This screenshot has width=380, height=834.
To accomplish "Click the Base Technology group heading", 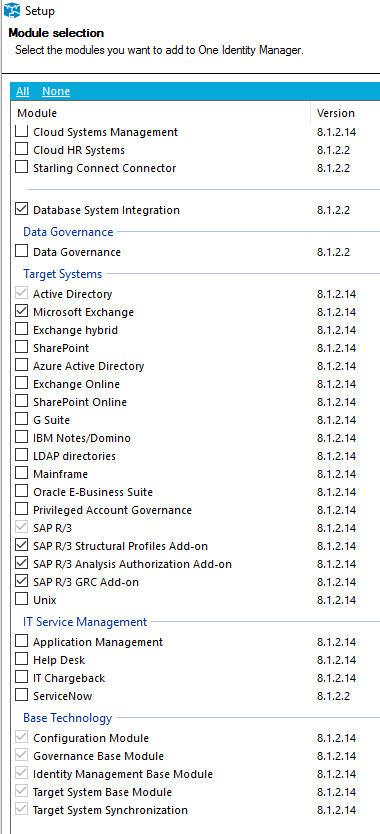I will click(68, 718).
